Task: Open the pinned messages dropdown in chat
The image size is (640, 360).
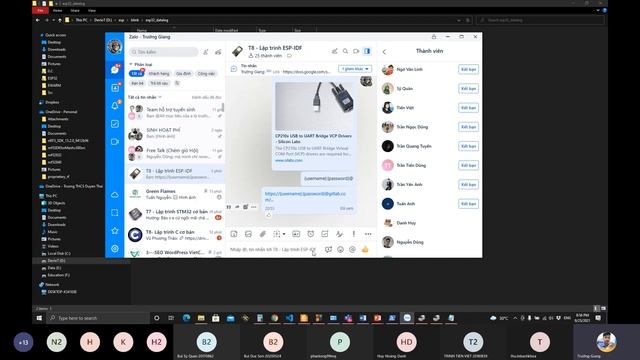Action: tap(355, 69)
